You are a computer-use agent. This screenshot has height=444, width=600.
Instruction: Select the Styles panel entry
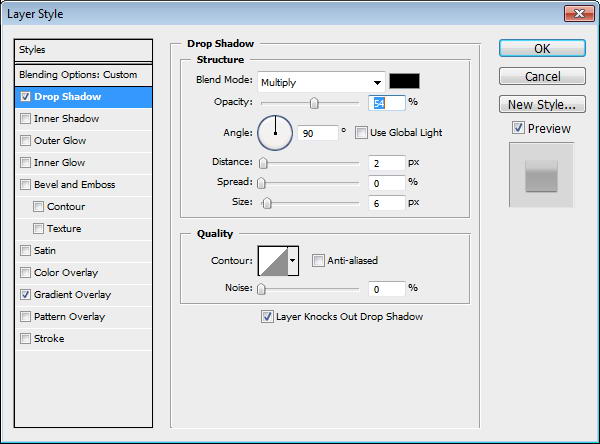click(x=83, y=50)
